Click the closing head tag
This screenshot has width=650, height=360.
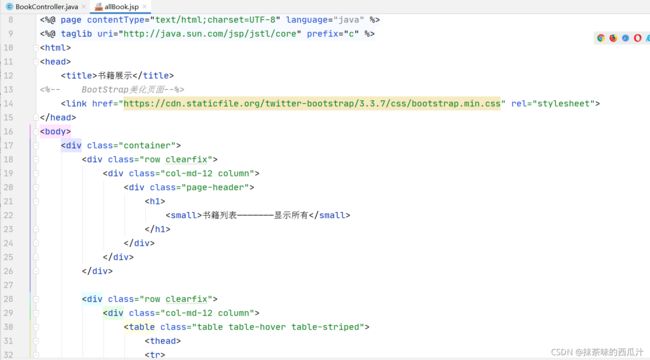58,117
